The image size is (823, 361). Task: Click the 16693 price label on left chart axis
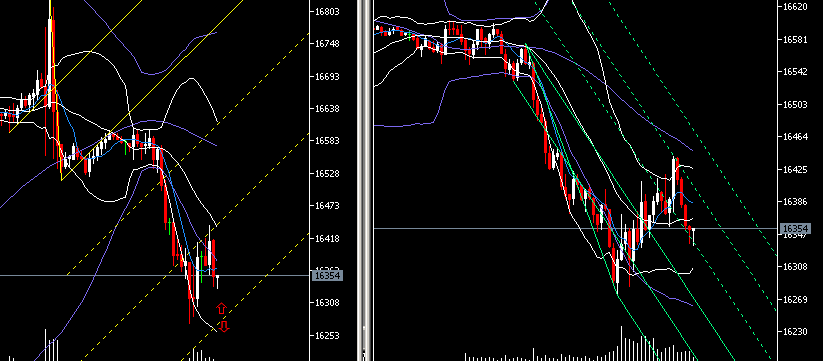point(327,77)
